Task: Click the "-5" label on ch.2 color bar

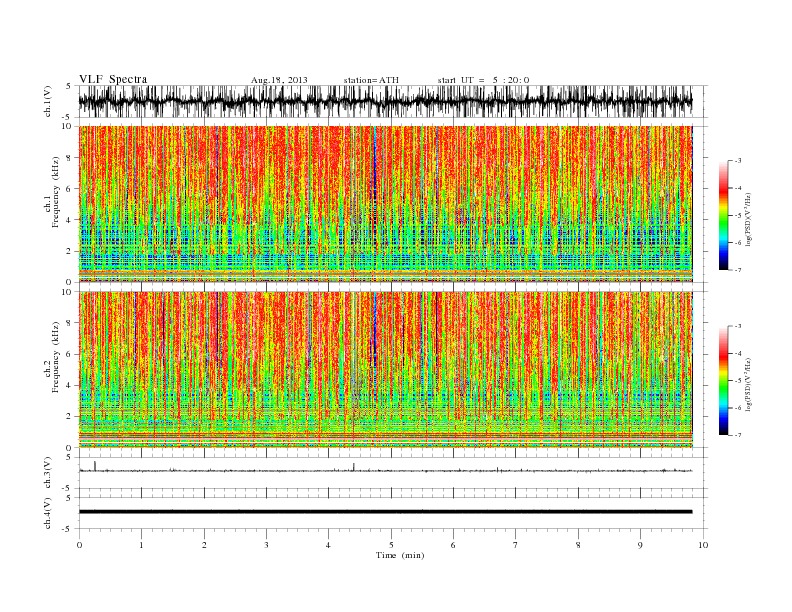Action: pos(737,381)
